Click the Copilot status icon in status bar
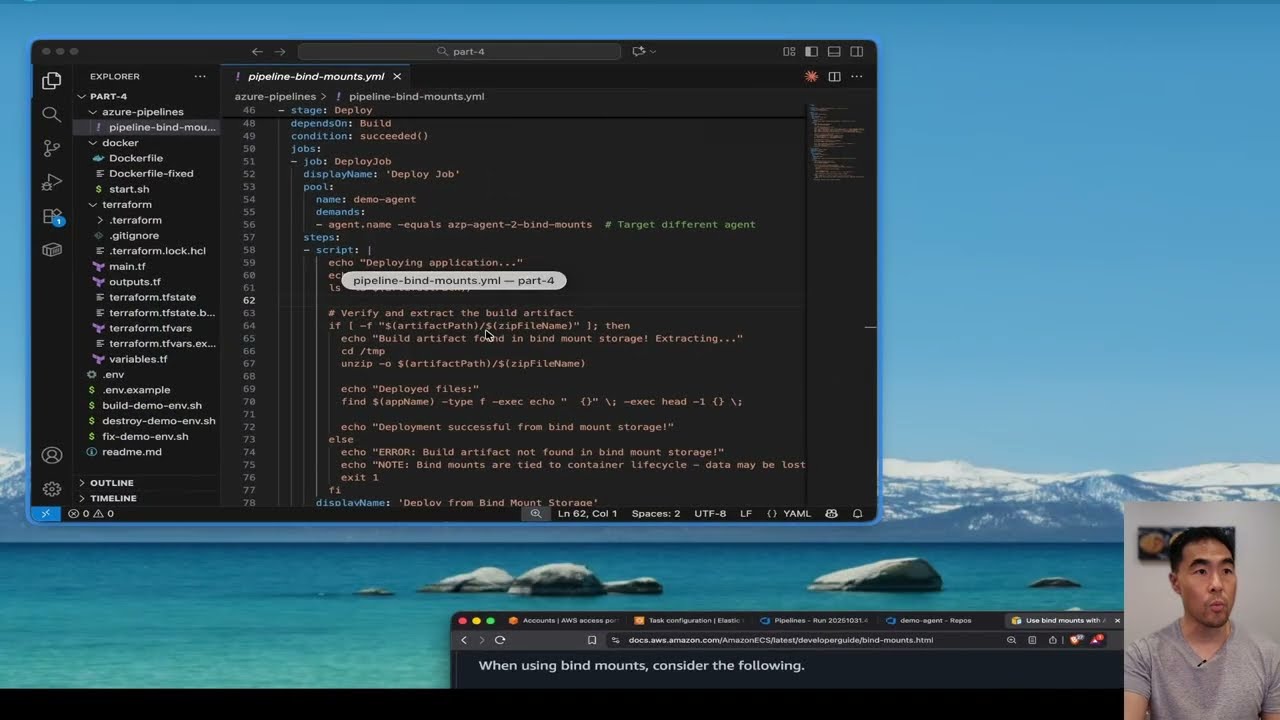The height and width of the screenshot is (720, 1280). (831, 513)
